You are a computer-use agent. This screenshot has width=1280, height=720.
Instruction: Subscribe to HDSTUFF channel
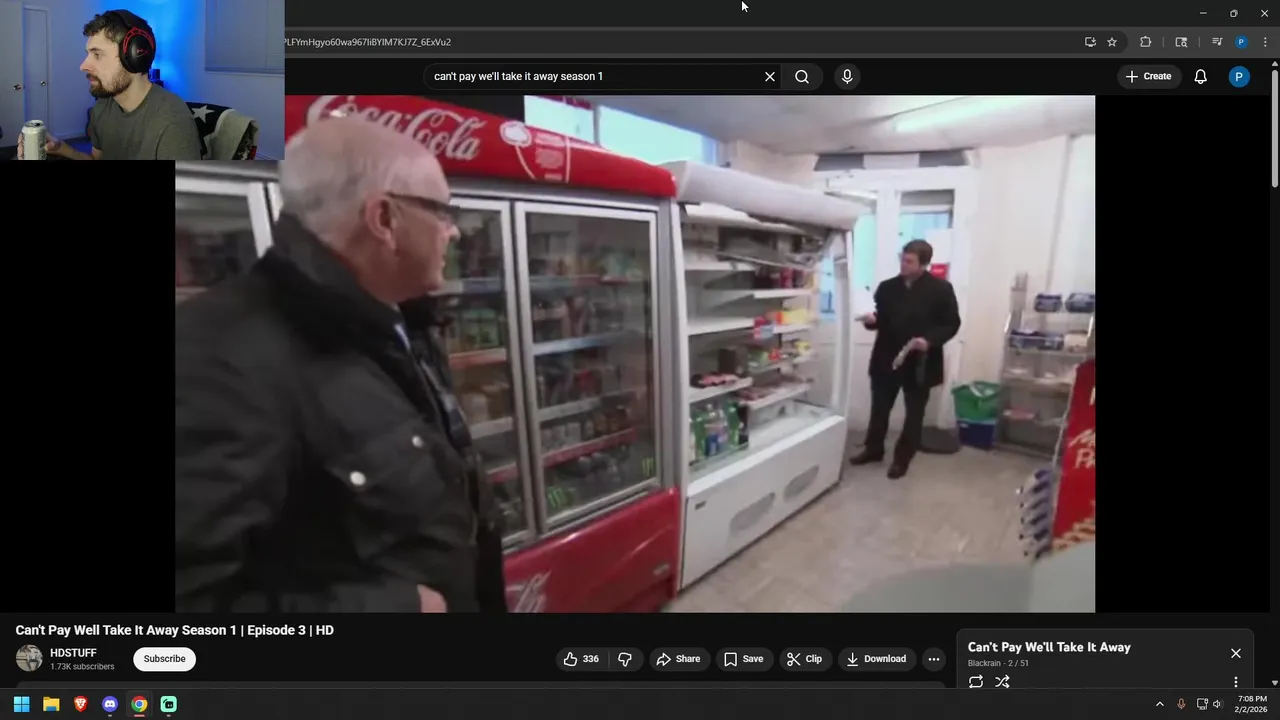(165, 659)
